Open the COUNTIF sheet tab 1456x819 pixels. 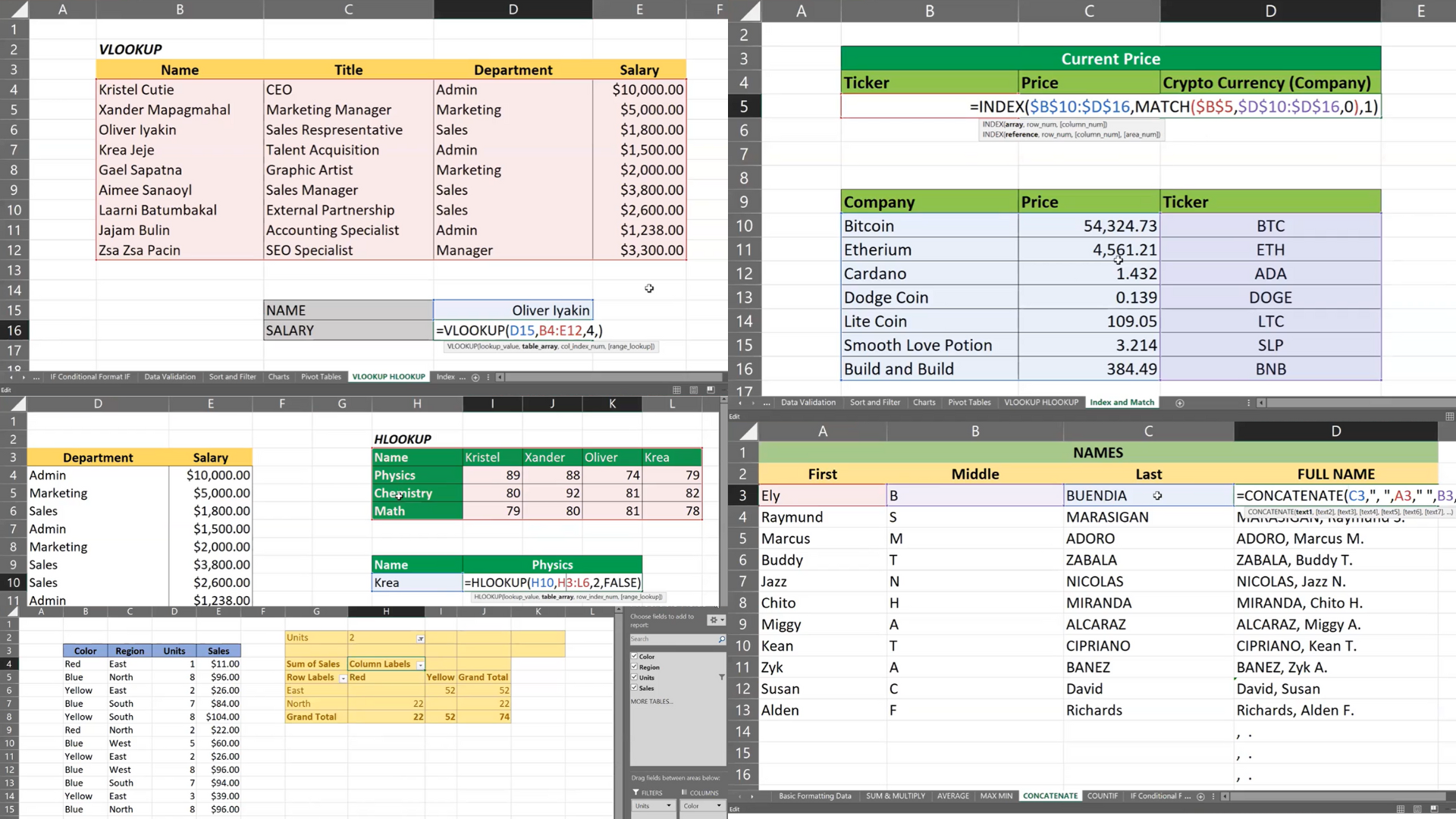tap(1102, 796)
